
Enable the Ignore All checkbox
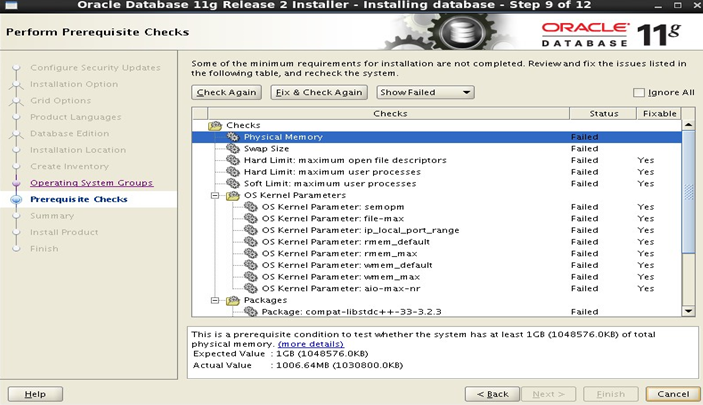(x=638, y=92)
